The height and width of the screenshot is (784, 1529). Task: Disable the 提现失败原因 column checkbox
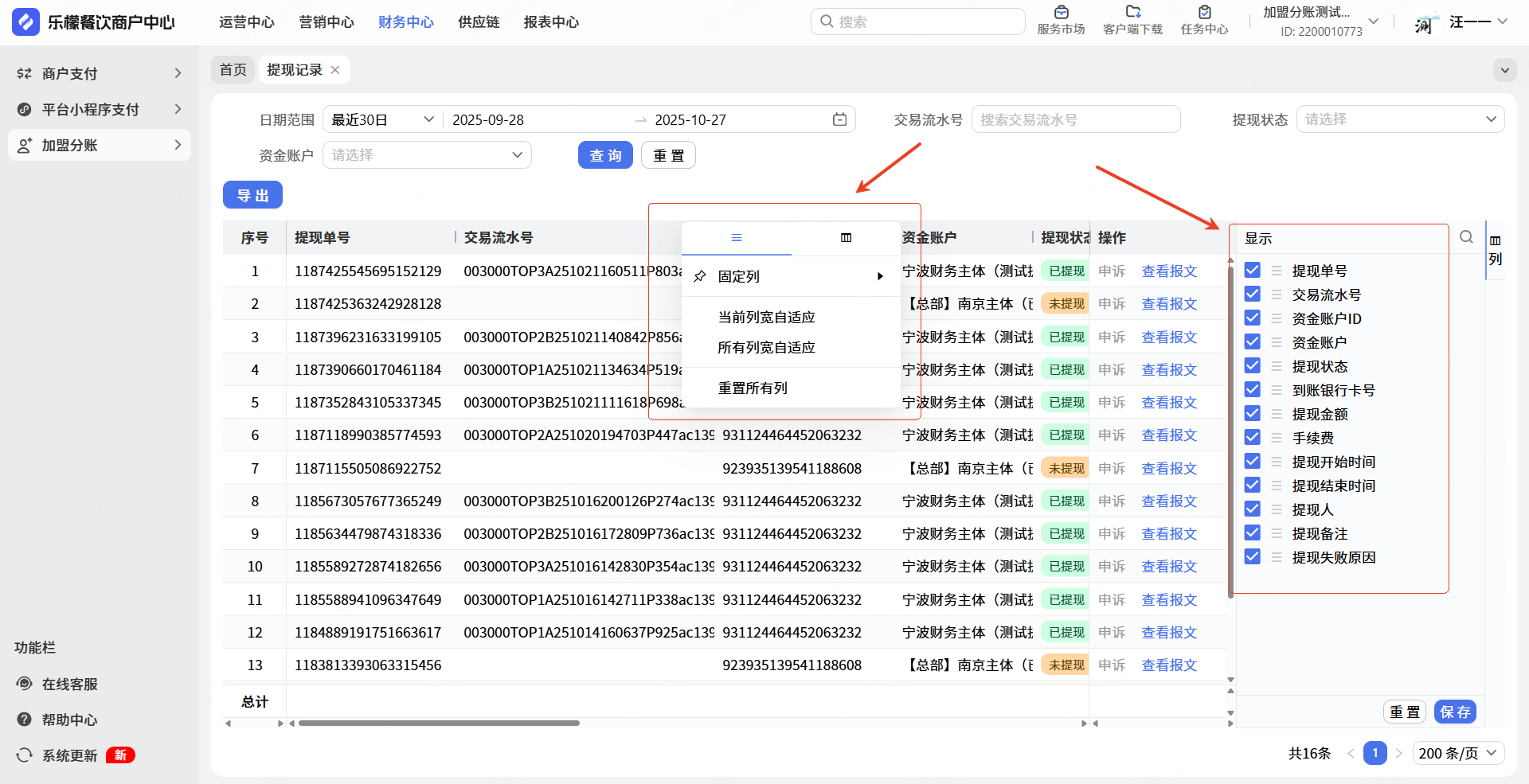coord(1253,557)
